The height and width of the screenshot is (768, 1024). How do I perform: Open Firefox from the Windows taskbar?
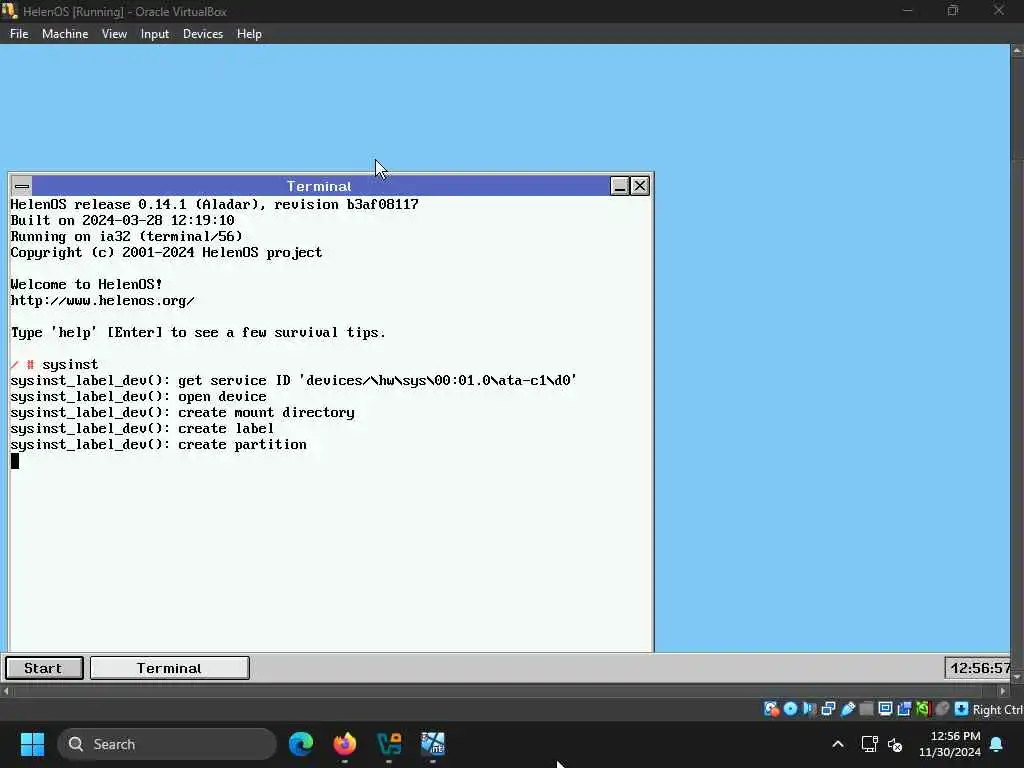pos(345,744)
